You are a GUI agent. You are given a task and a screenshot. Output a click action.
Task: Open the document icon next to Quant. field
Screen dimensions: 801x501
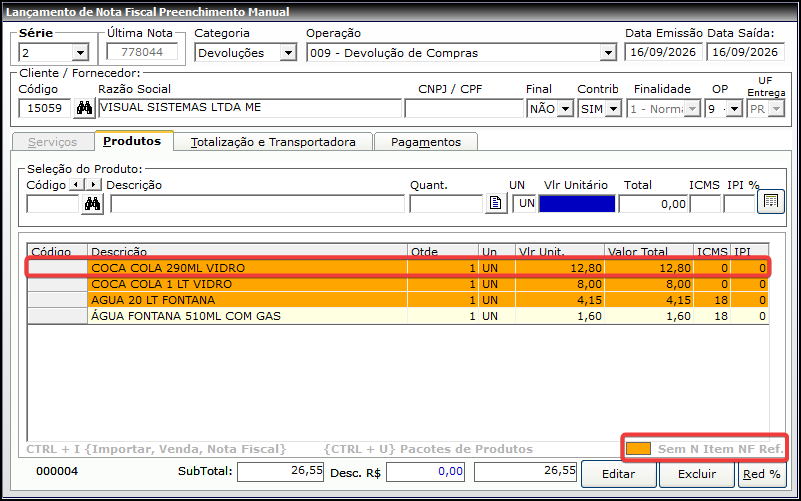click(496, 203)
